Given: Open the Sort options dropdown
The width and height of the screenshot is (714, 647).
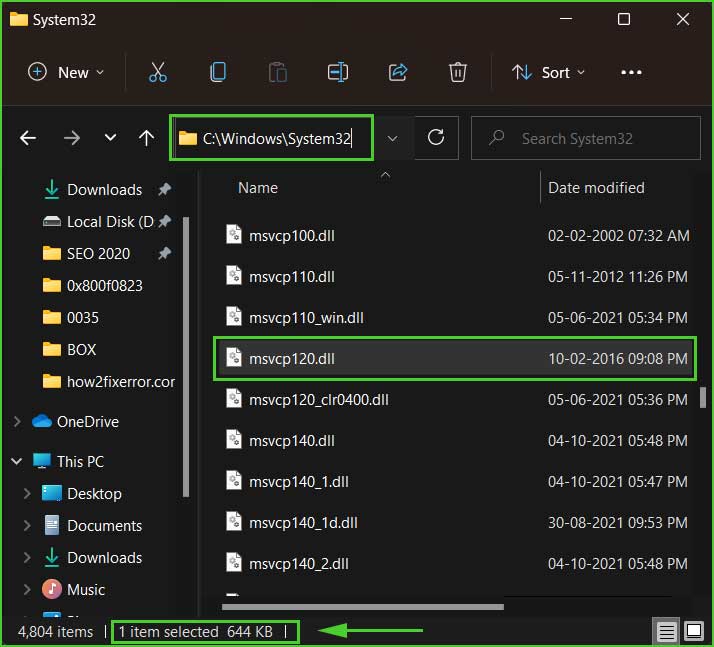Looking at the screenshot, I should pos(548,72).
